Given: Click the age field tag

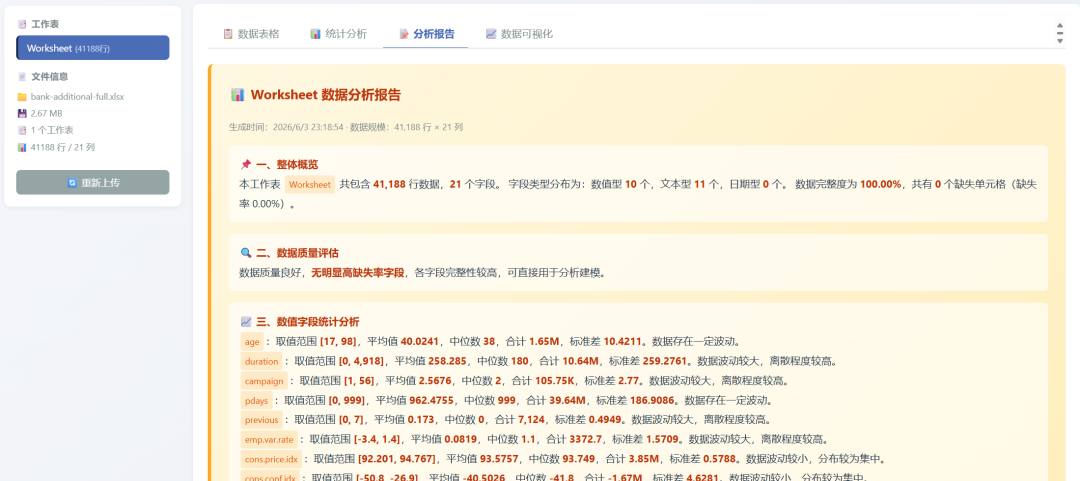Looking at the screenshot, I should (252, 342).
